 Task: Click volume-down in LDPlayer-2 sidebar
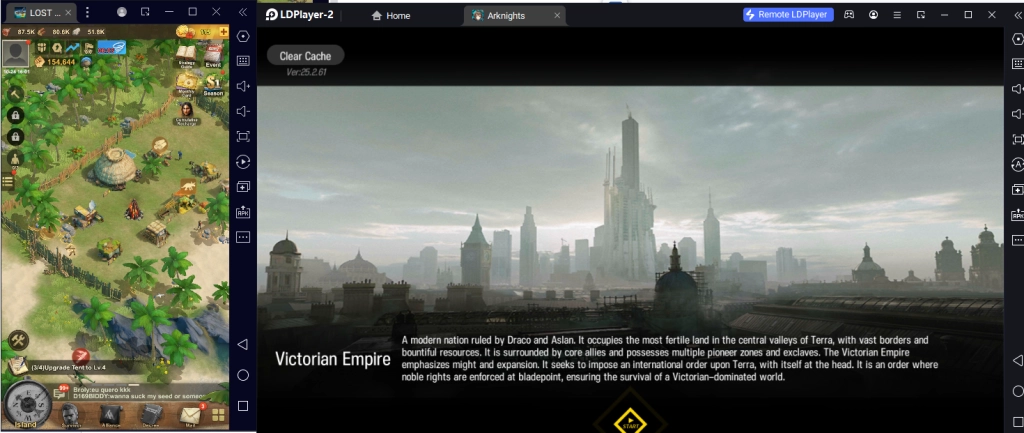point(1017,114)
